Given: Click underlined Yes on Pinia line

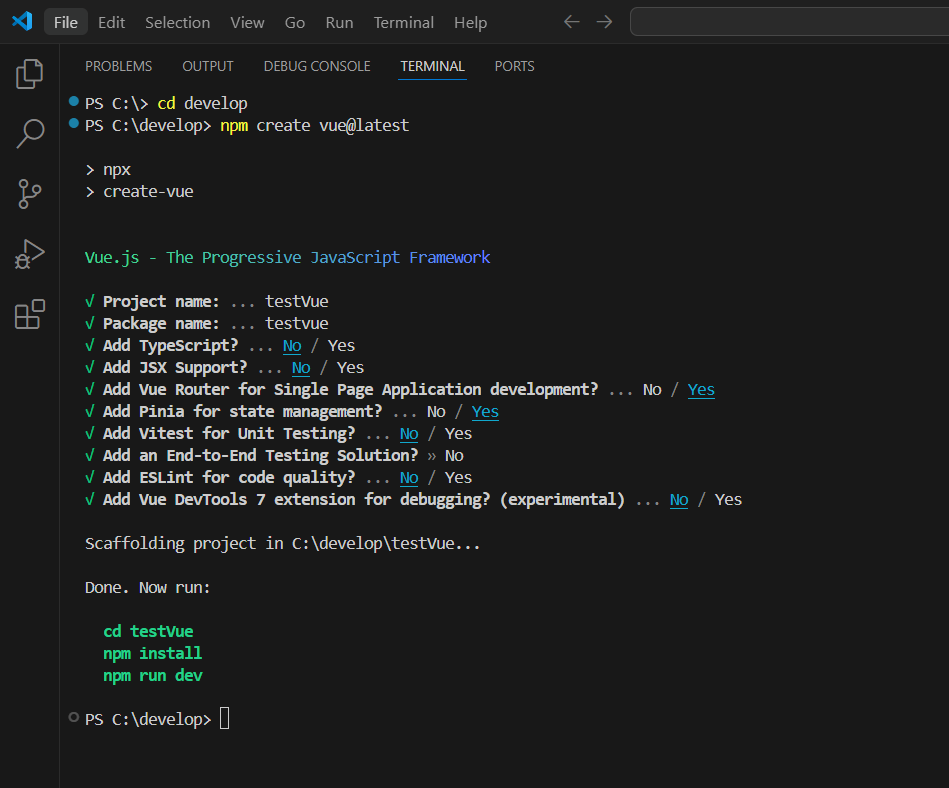Looking at the screenshot, I should pyautogui.click(x=485, y=412).
